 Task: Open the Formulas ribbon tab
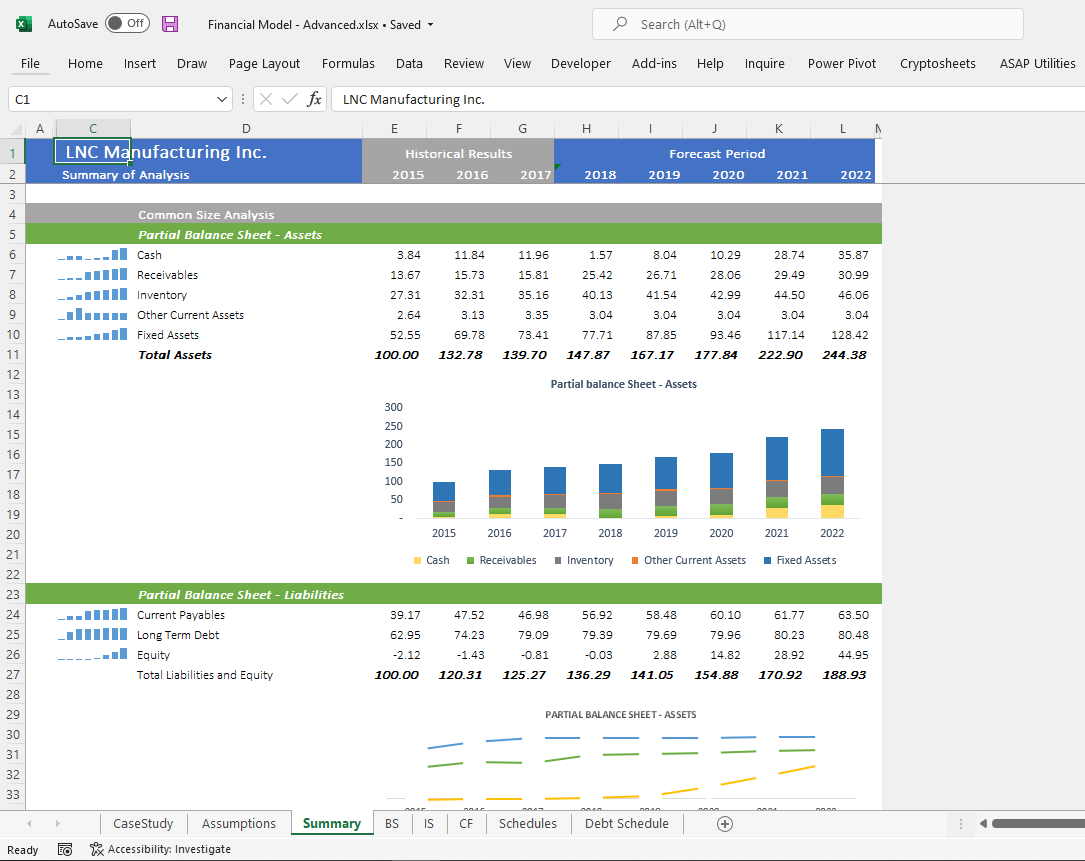coord(348,64)
